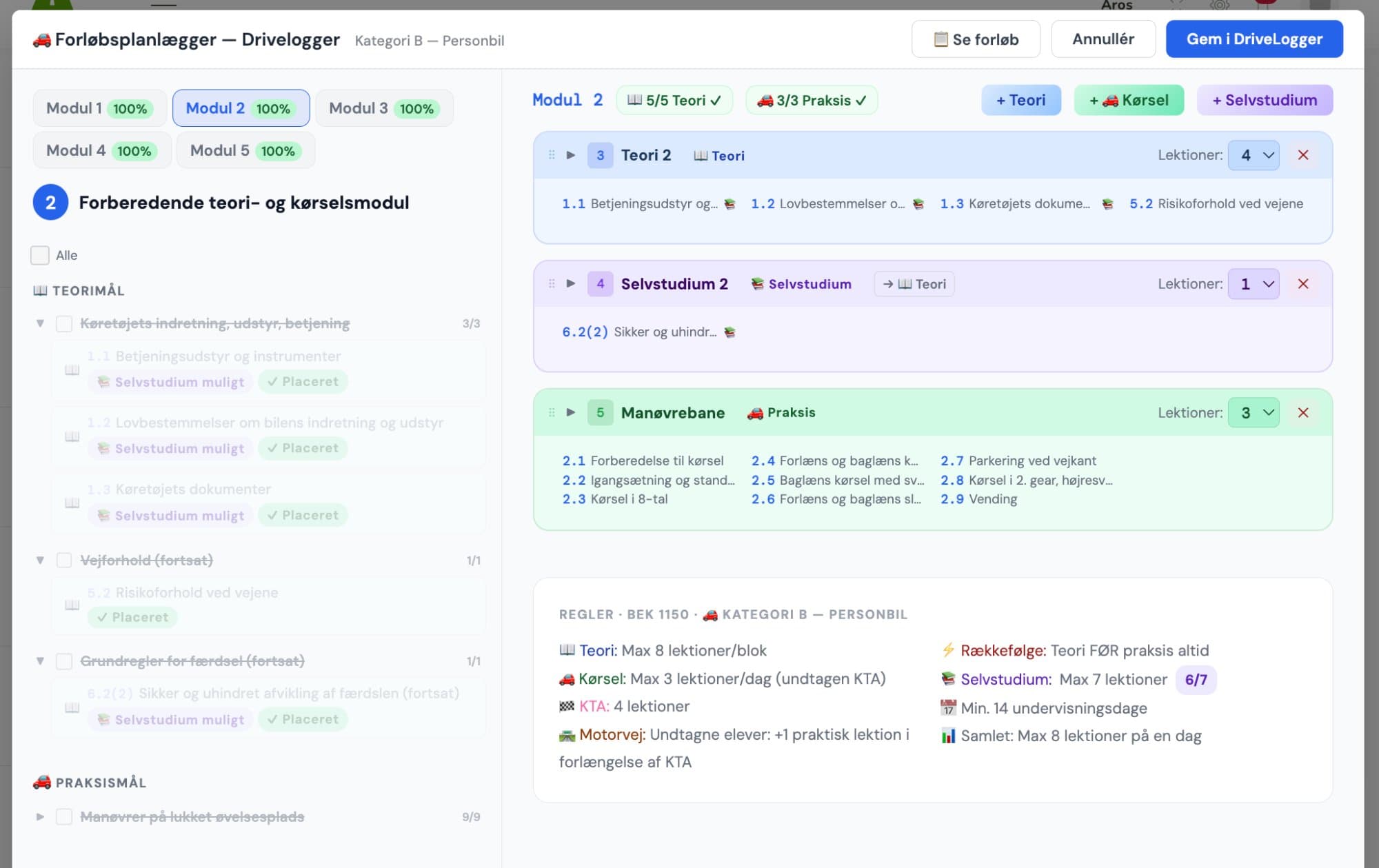Check the Manøvrer på lukket øvelsesplads checkbox
This screenshot has width=1379, height=868.
[x=64, y=816]
